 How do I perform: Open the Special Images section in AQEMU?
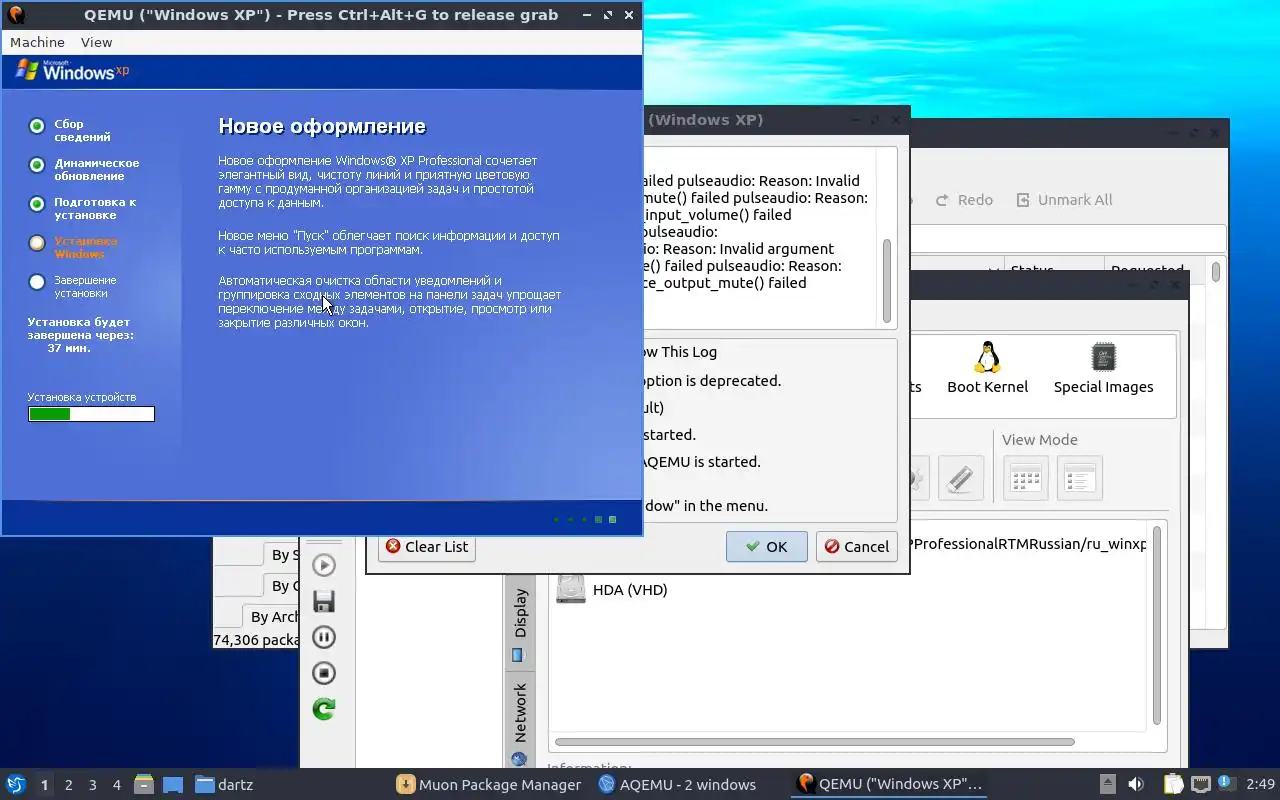click(x=1103, y=367)
